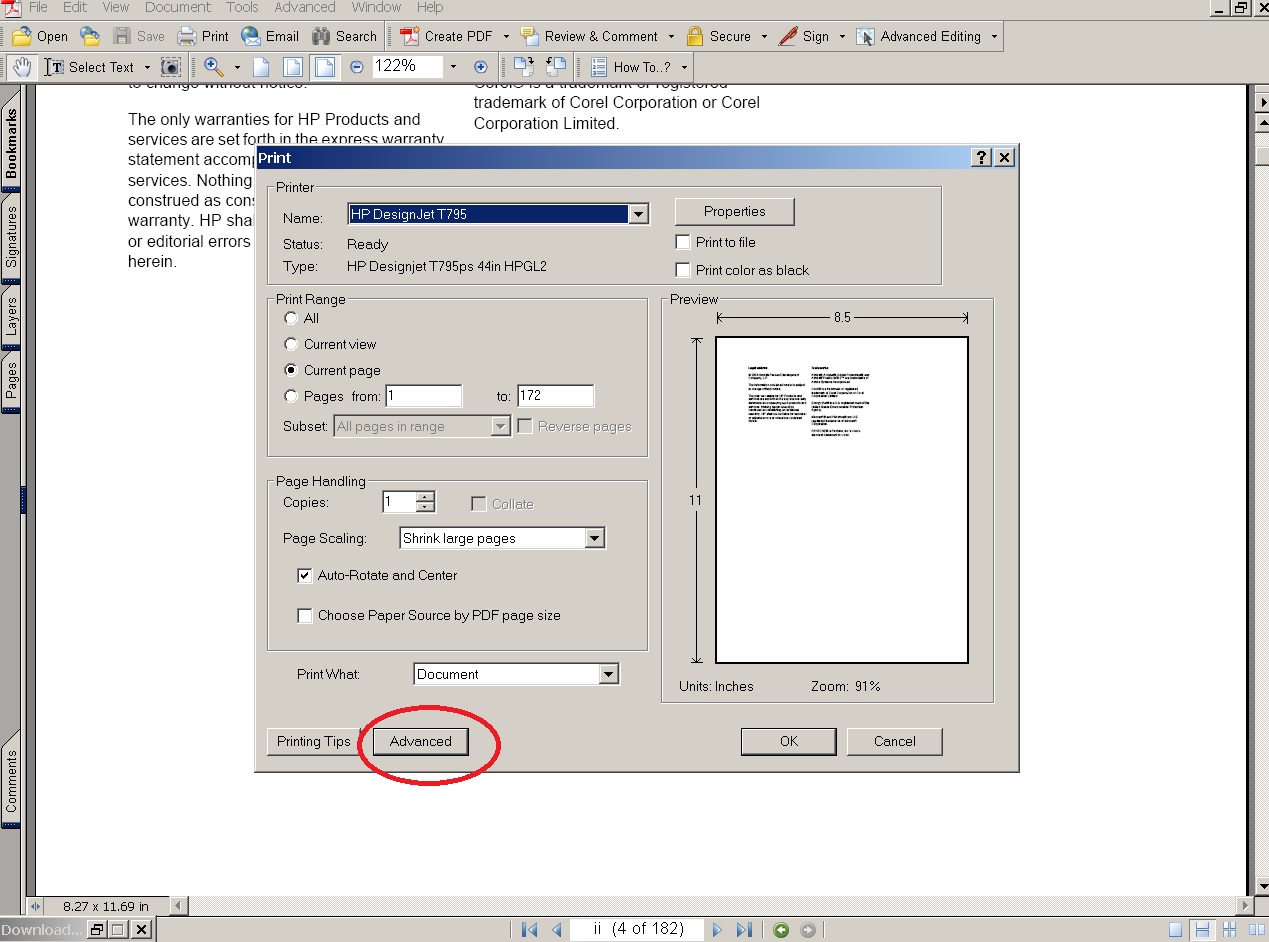1269x942 pixels.
Task: Expand the Sign dropdown arrow
Action: click(842, 36)
